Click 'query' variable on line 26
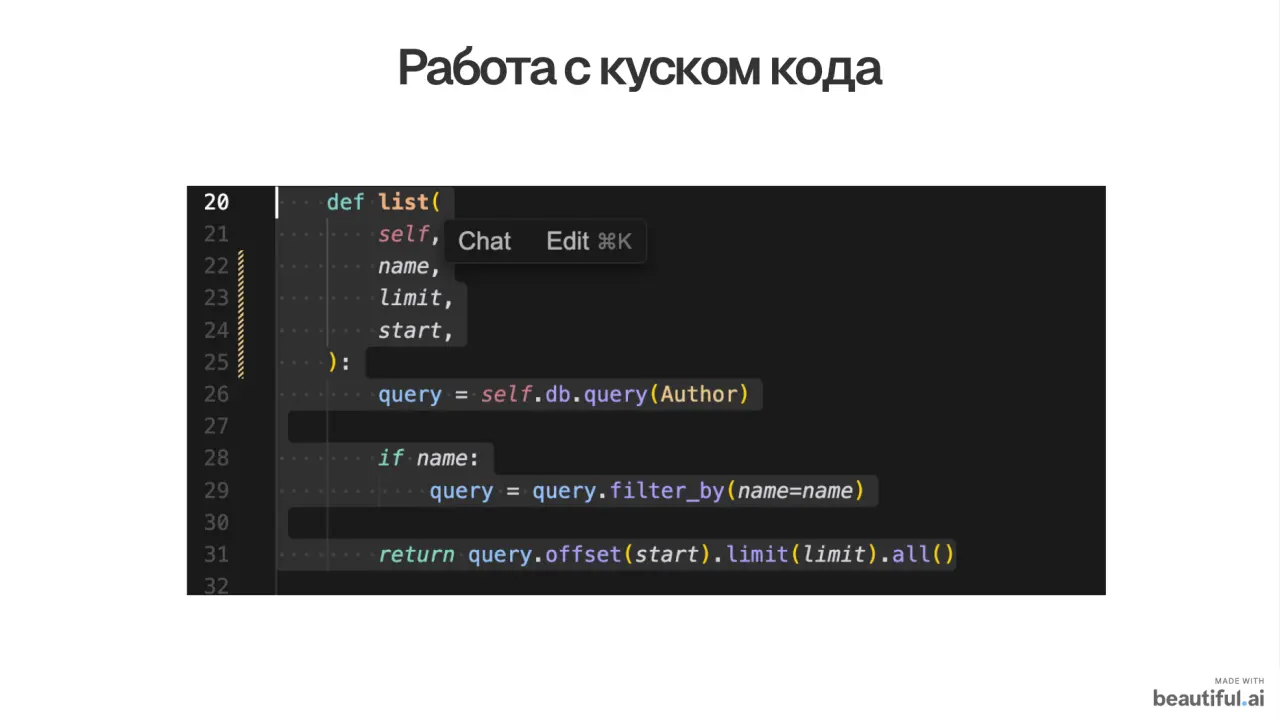This screenshot has width=1280, height=720. tap(410, 394)
